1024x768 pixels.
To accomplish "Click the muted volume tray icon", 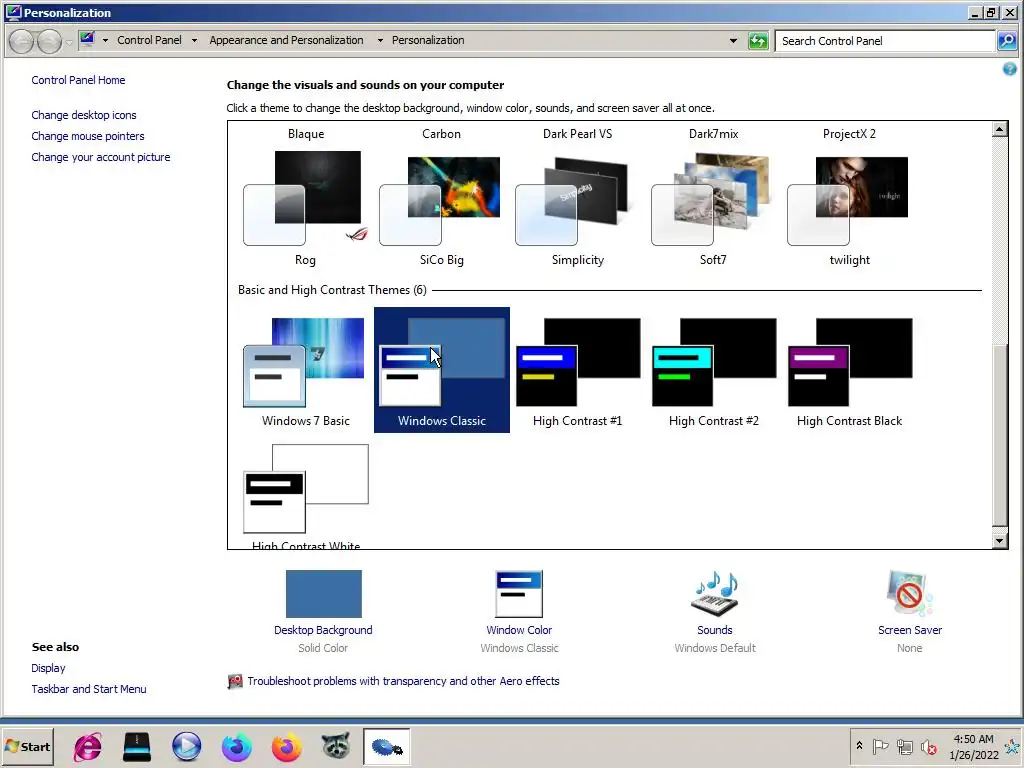I will [x=928, y=746].
